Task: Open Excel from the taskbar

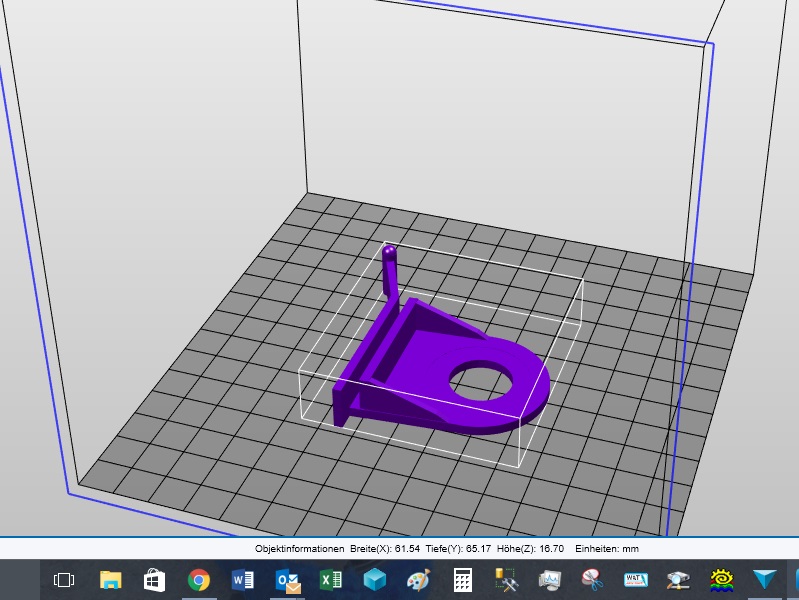Action: point(331,580)
